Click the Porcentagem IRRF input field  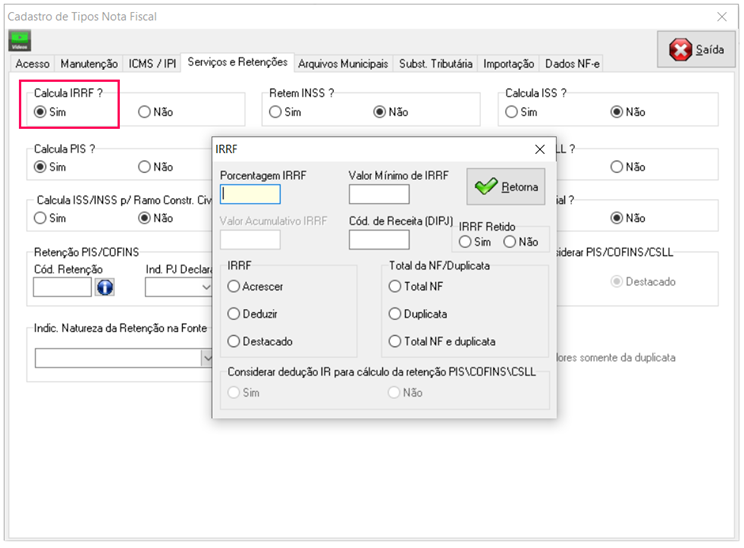tap(250, 194)
